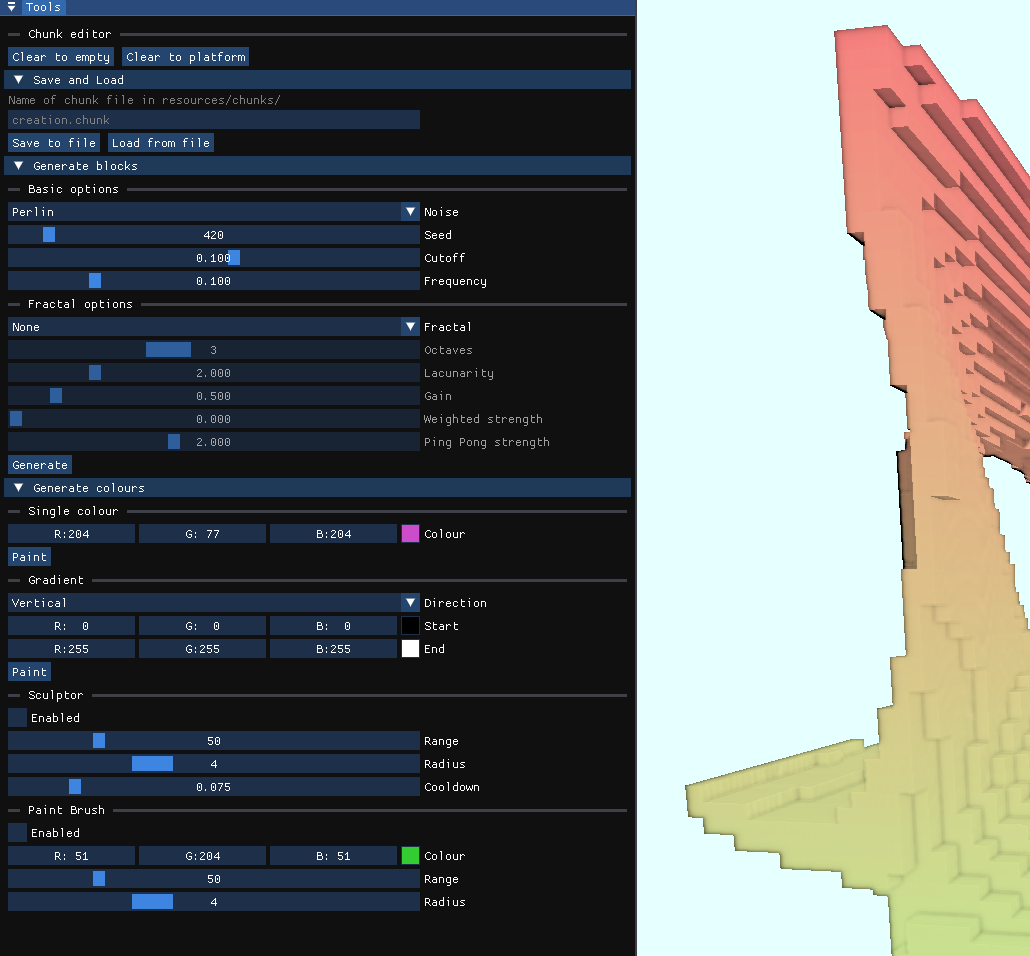This screenshot has height=956, width=1030.
Task: Click the Gain slider
Action: (213, 396)
